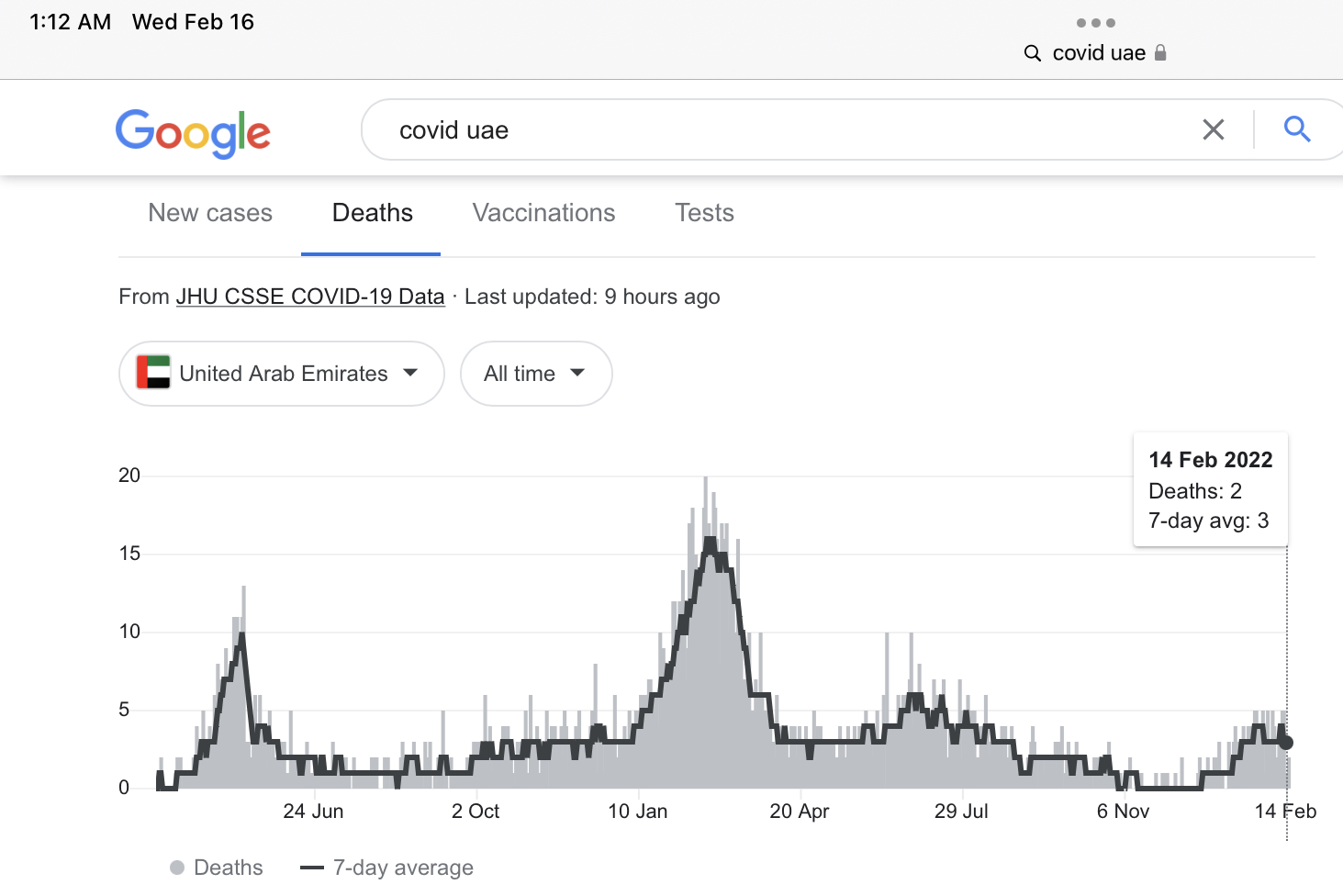The width and height of the screenshot is (1343, 896).
Task: Tap the covid uae address bar text
Action: point(1099,53)
